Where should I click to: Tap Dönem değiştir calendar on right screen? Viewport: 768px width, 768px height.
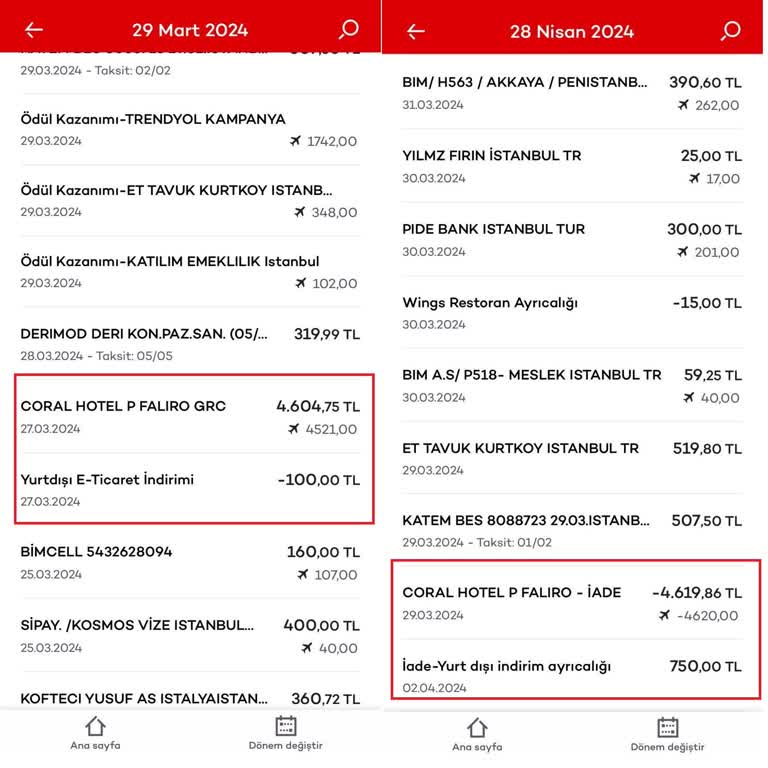(667, 727)
